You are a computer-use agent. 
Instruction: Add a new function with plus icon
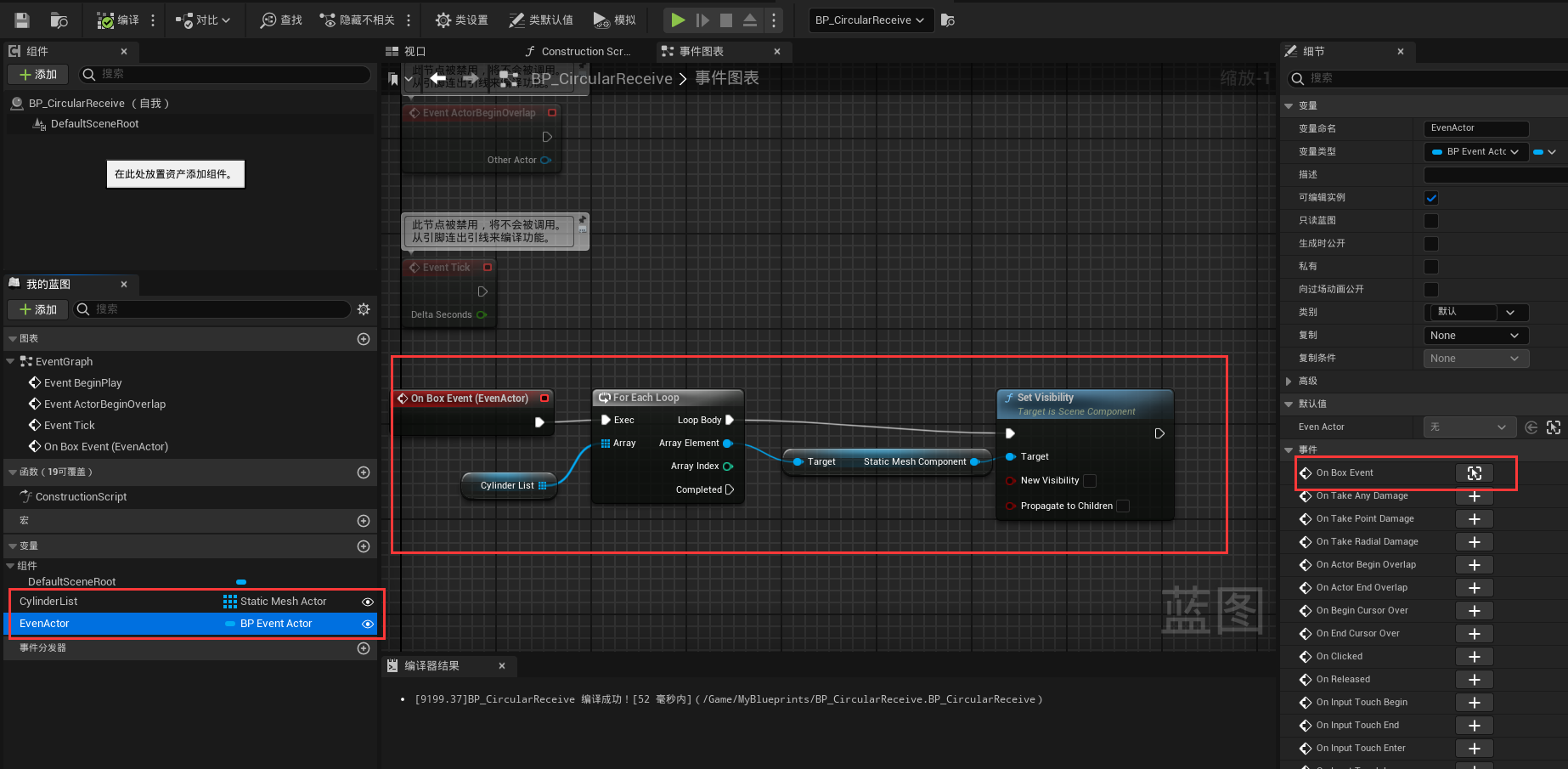point(364,472)
